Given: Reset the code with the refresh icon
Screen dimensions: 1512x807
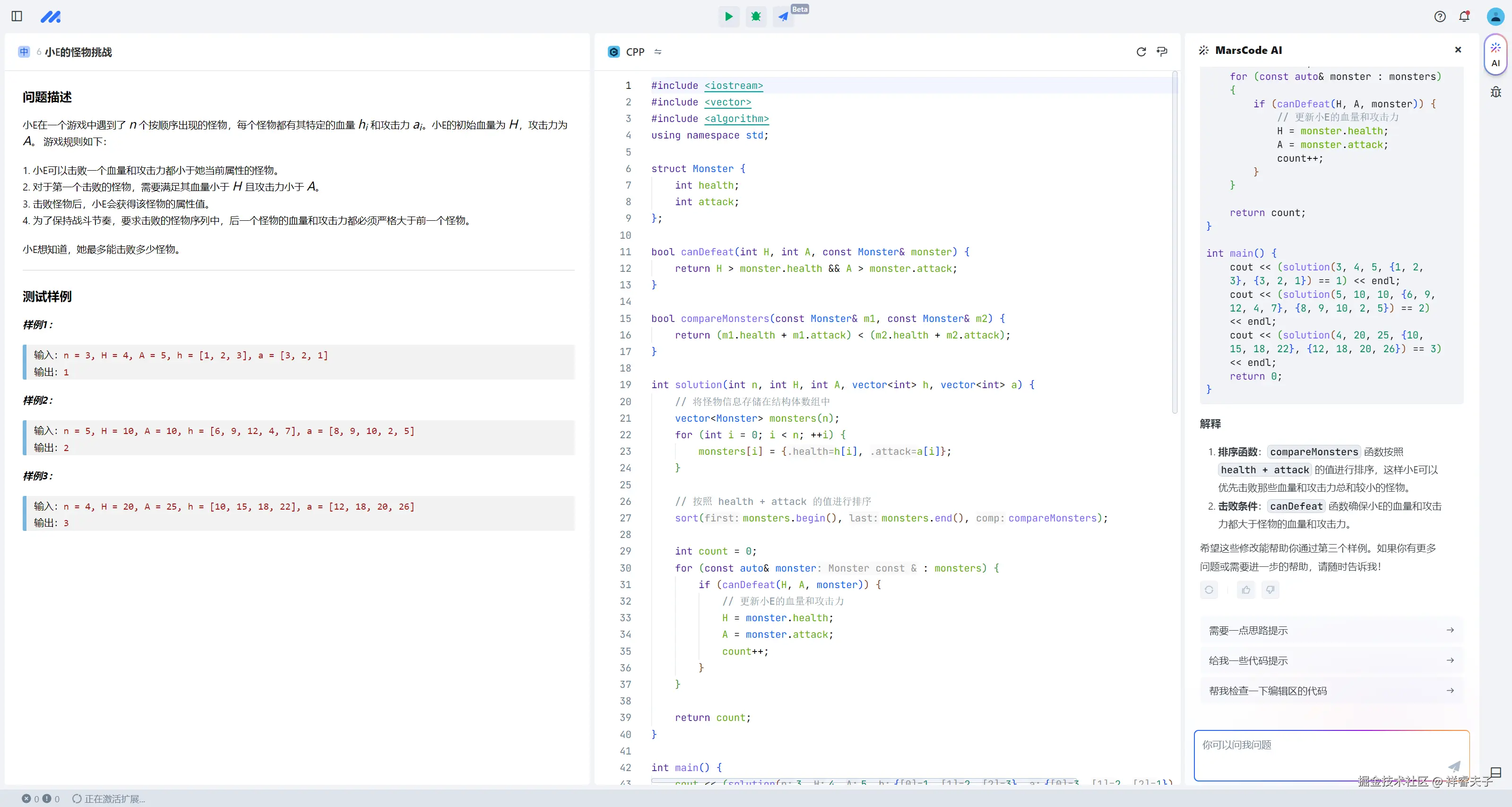Looking at the screenshot, I should (x=1141, y=52).
